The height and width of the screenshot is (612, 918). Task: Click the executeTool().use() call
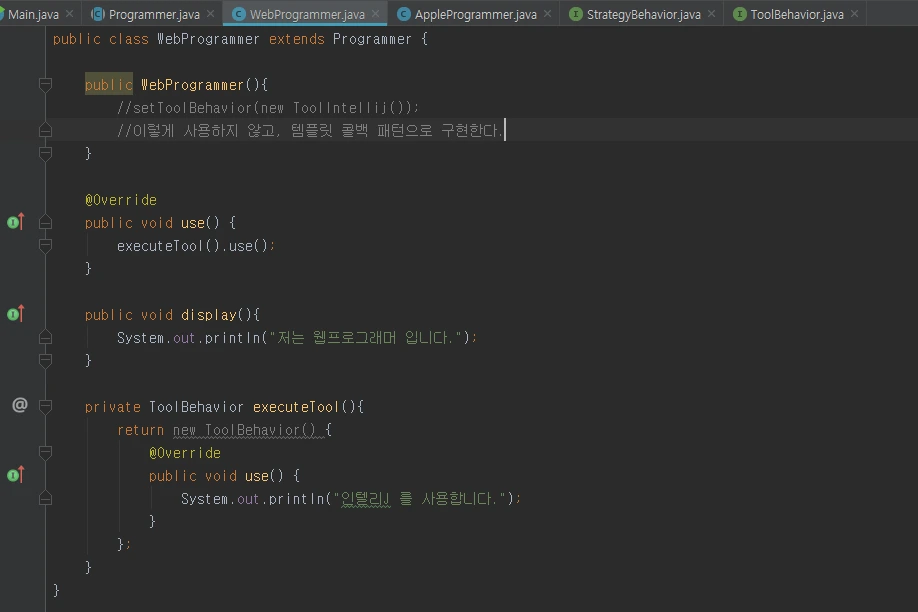pos(196,246)
